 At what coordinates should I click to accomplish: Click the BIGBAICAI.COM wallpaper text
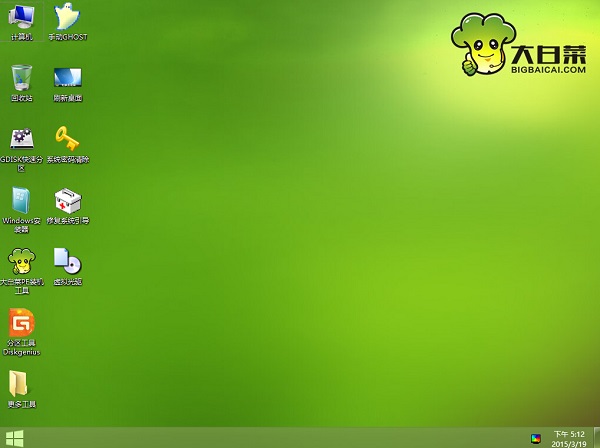[548, 70]
